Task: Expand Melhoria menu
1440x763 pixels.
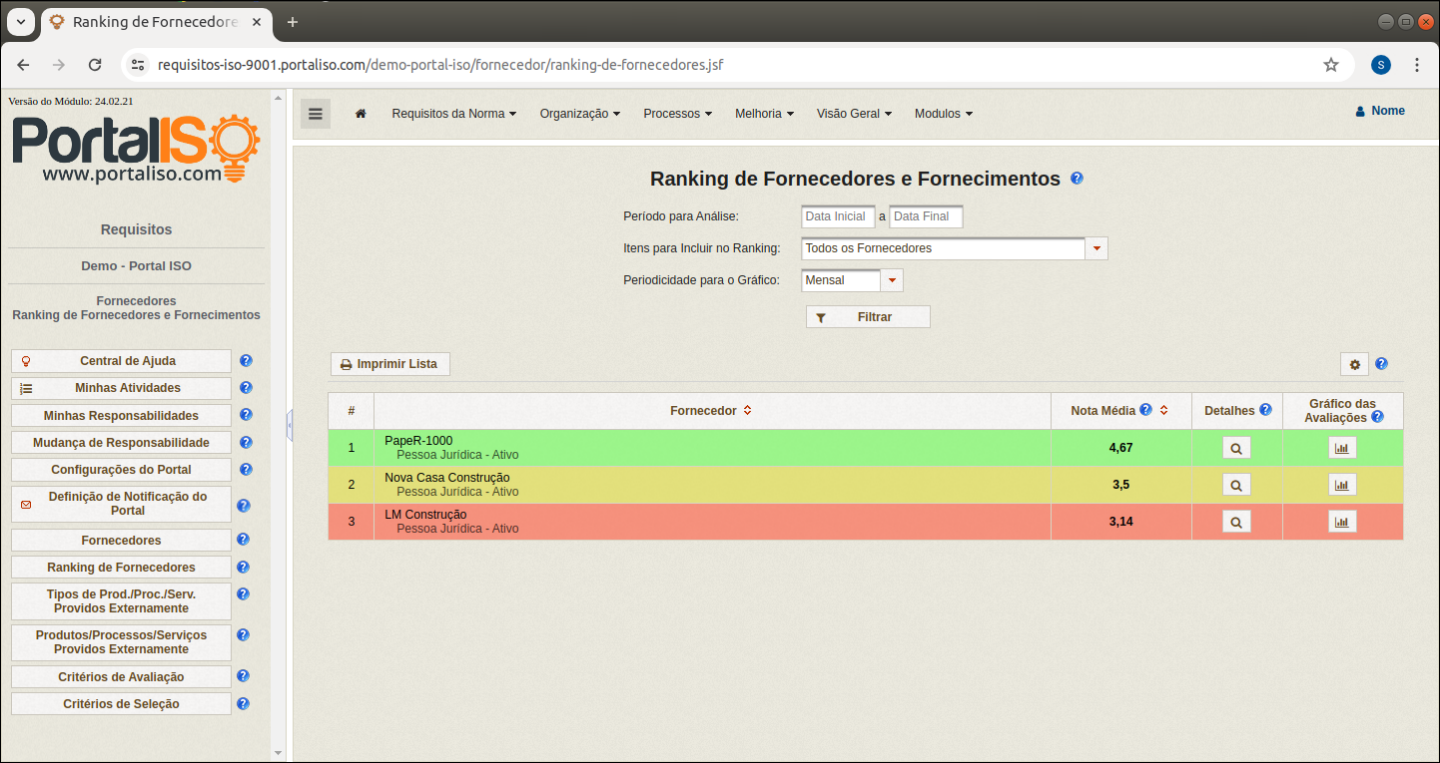Action: 764,114
